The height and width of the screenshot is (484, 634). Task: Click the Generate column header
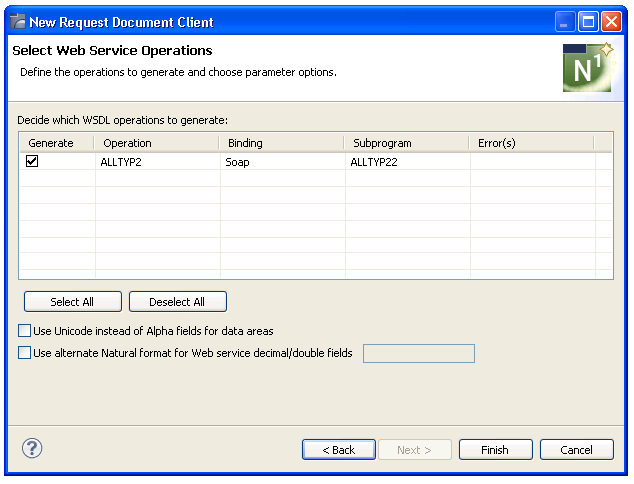[x=56, y=143]
